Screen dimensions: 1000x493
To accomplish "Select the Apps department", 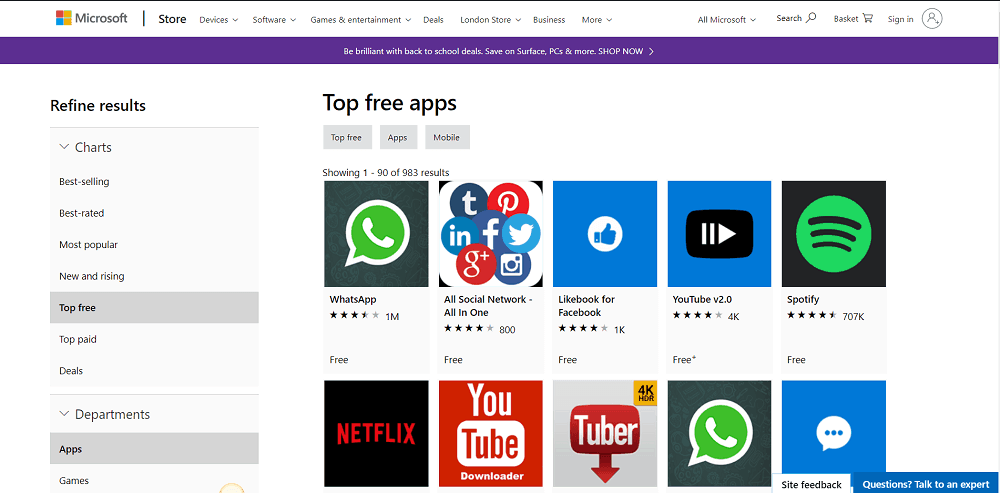I will coord(154,449).
